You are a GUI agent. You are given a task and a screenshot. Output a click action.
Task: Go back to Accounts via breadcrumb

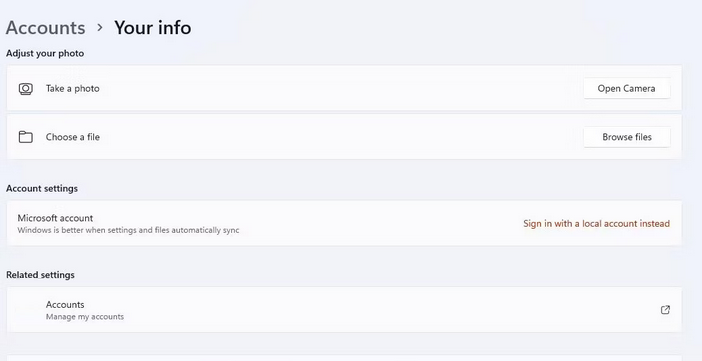(45, 28)
